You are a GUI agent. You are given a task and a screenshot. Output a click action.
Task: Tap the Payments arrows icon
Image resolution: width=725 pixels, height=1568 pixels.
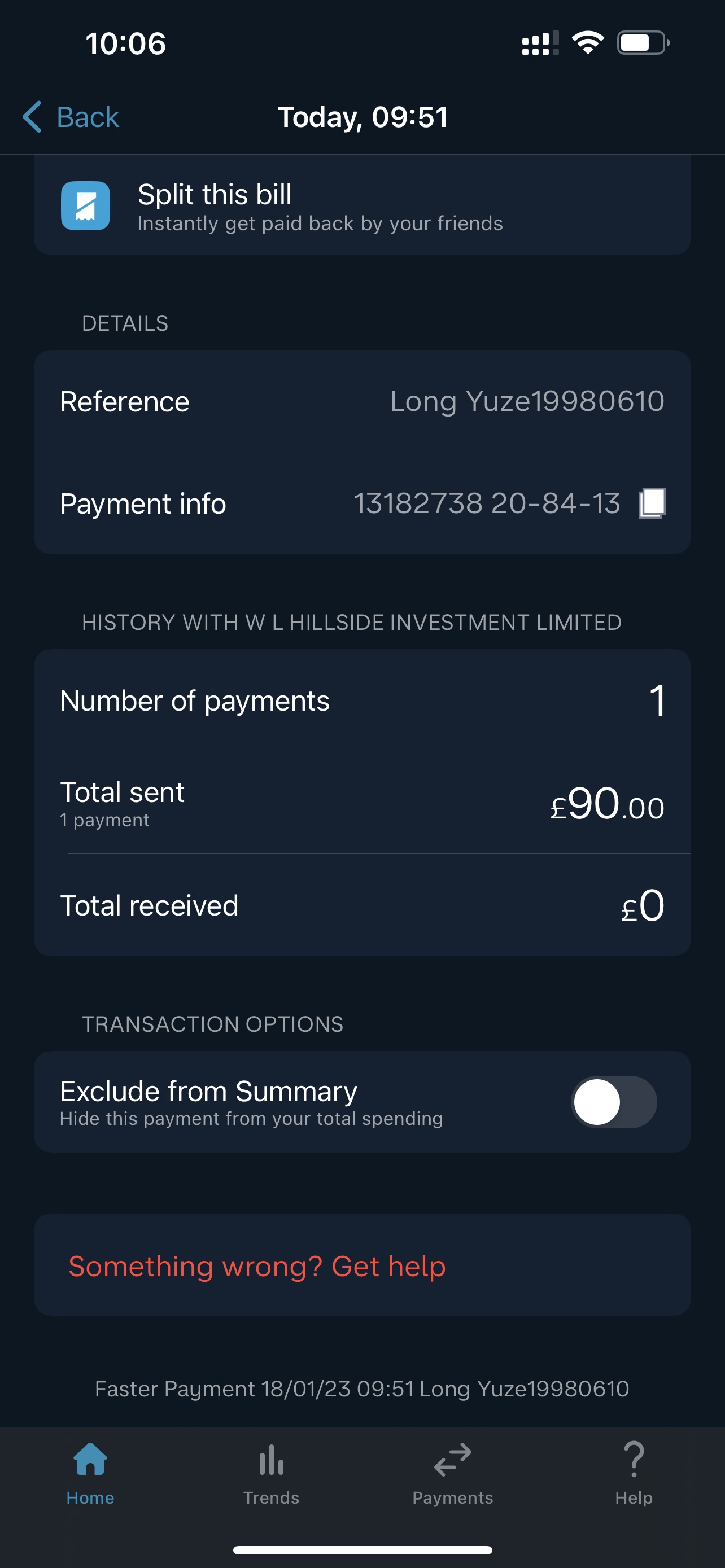(452, 1460)
